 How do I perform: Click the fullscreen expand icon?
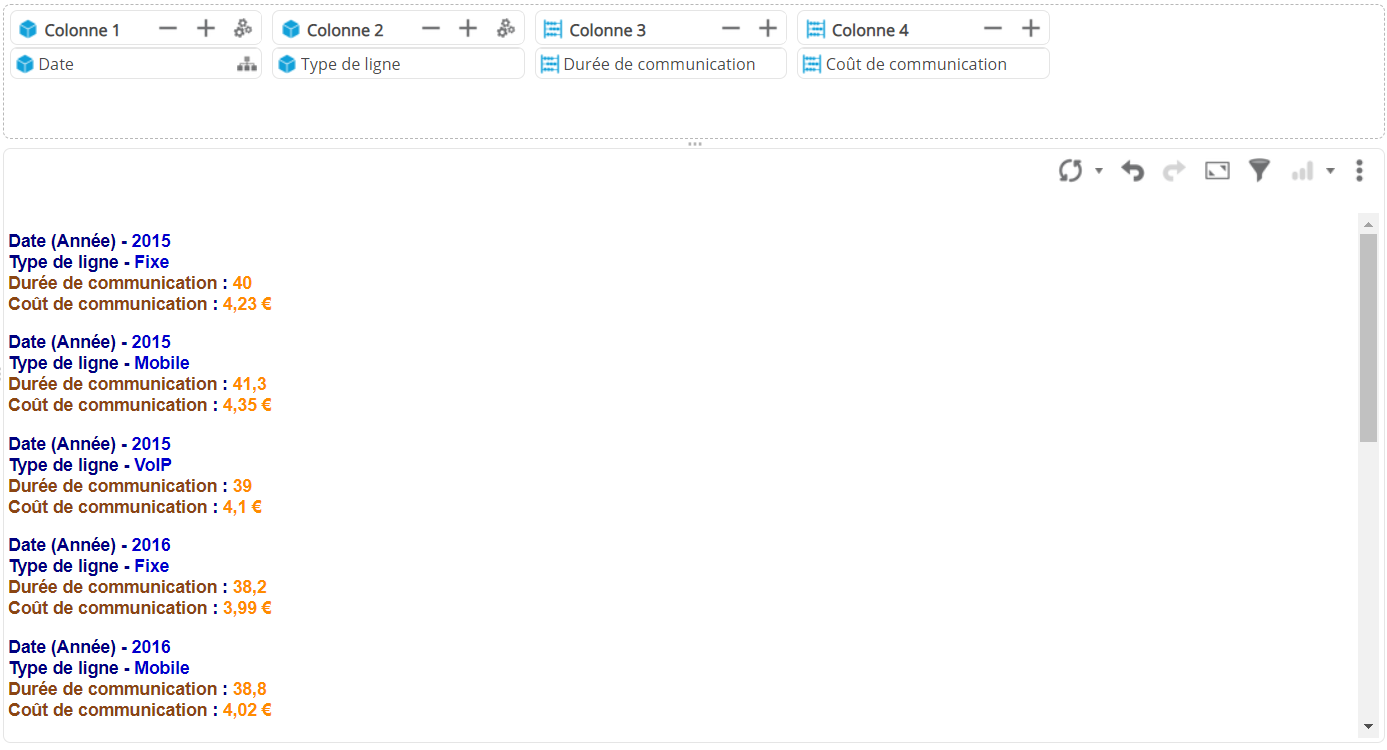[x=1217, y=171]
